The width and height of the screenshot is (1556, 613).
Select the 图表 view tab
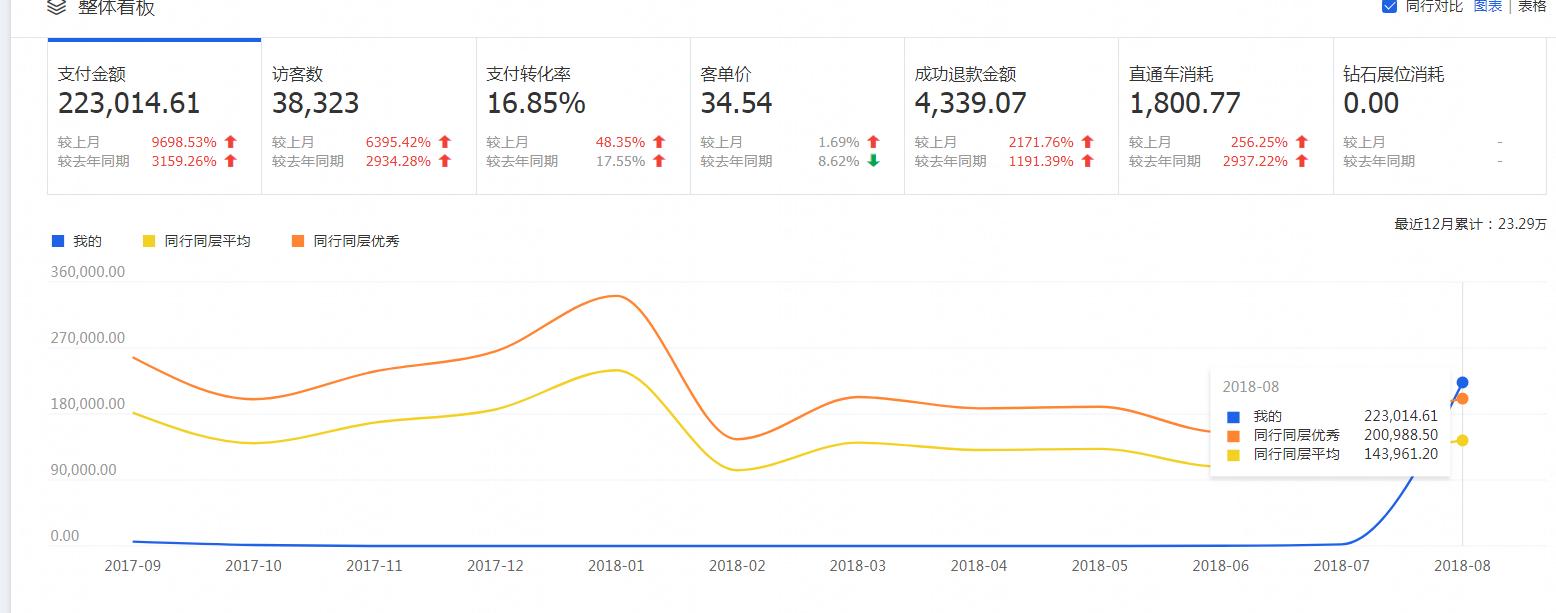(1489, 7)
